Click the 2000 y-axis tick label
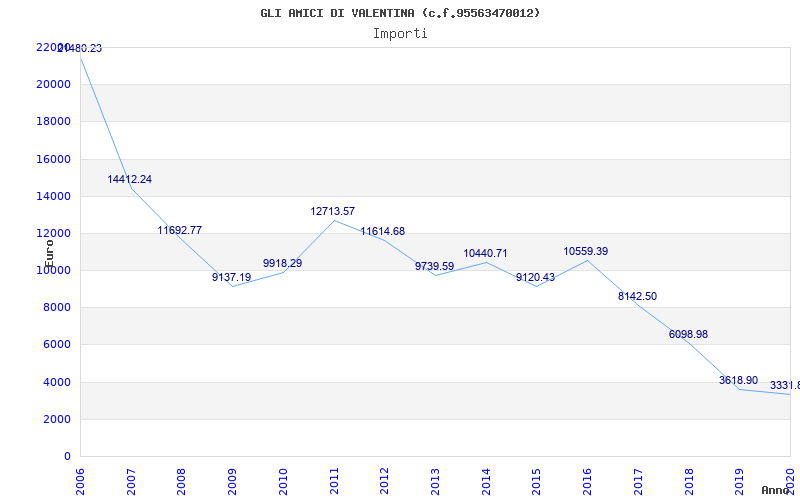This screenshot has width=800, height=500. pyautogui.click(x=56, y=419)
